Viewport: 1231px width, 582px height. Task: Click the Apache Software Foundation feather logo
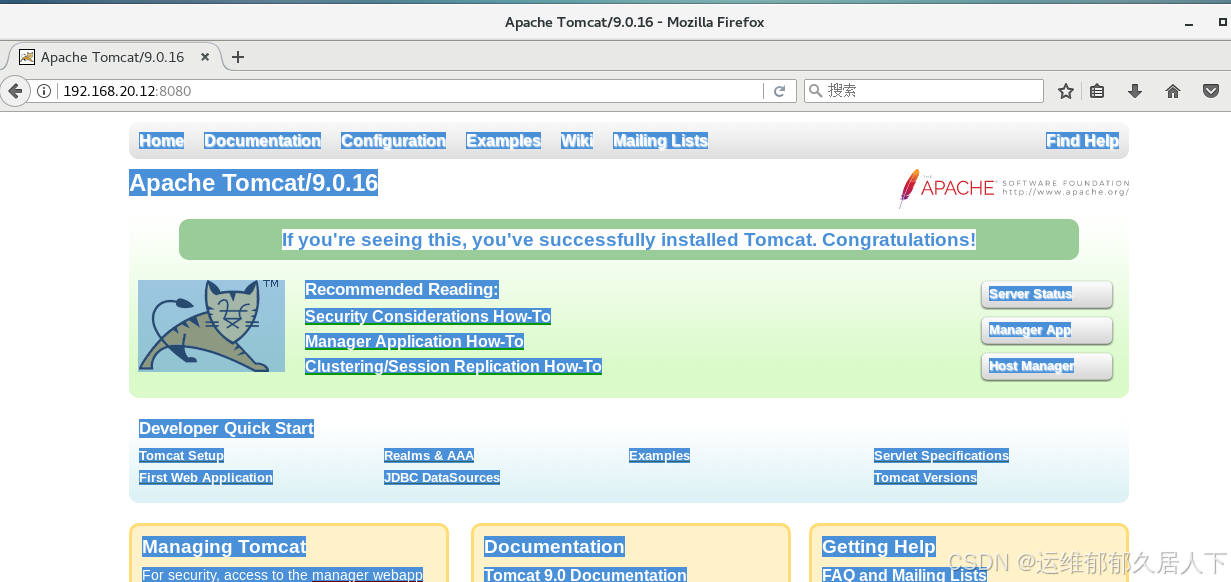point(1014,188)
